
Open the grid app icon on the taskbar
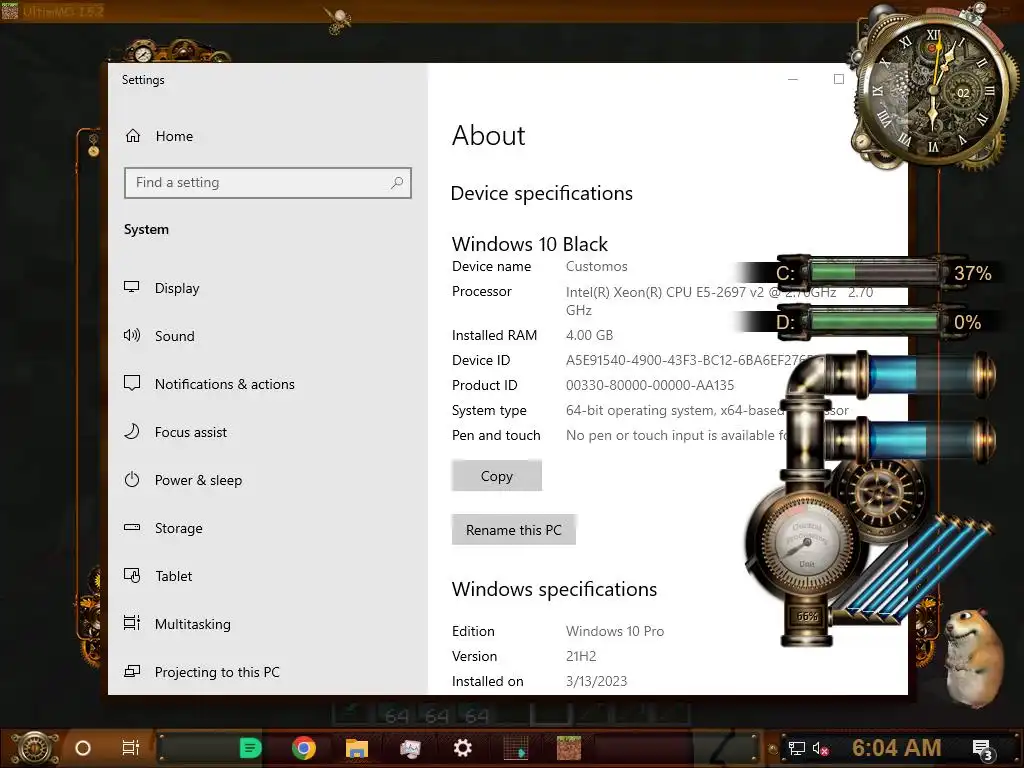coord(515,748)
